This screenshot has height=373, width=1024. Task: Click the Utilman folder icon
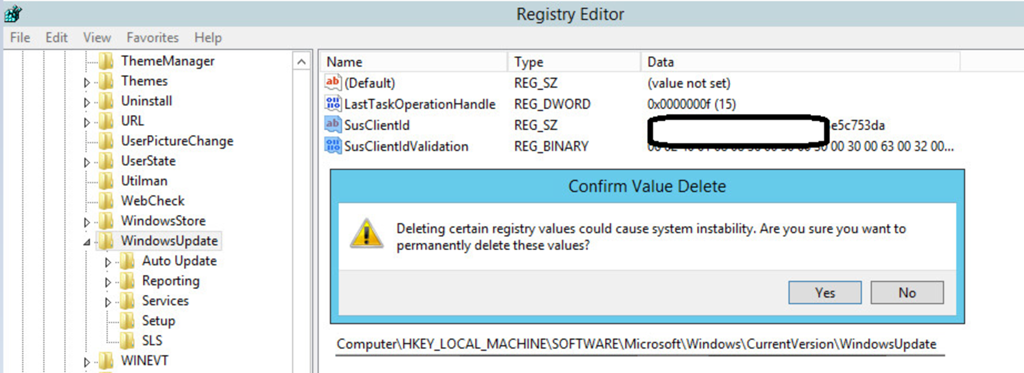click(x=107, y=181)
